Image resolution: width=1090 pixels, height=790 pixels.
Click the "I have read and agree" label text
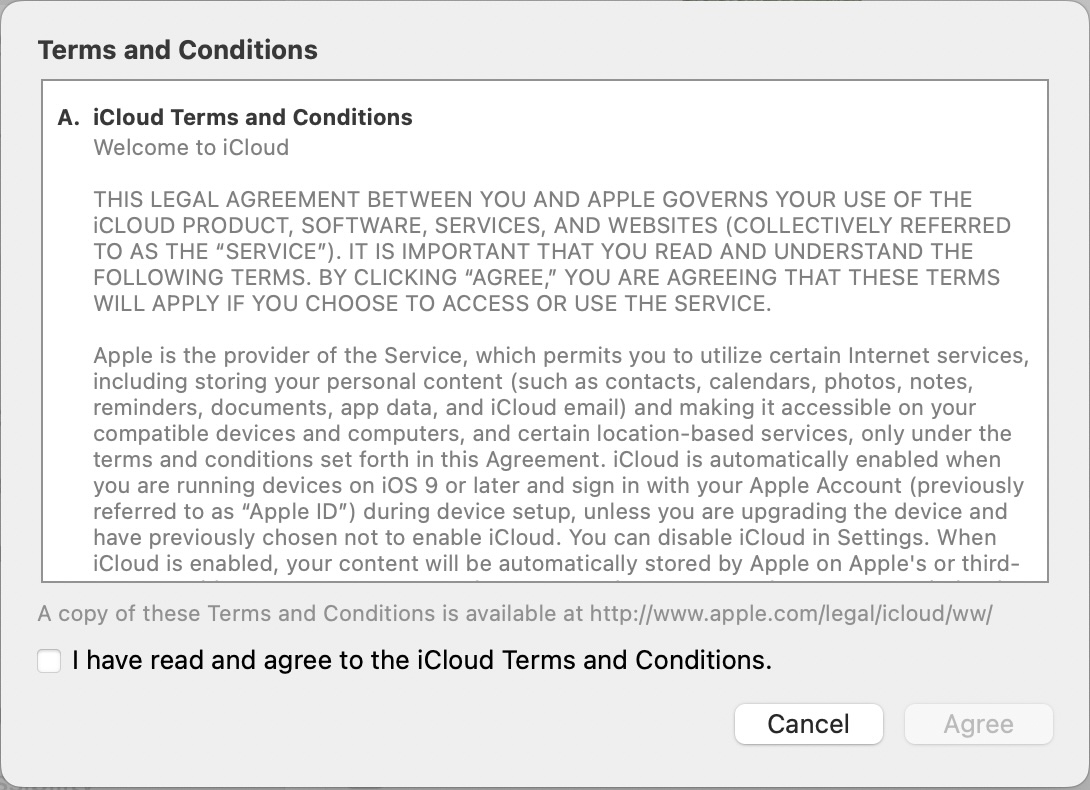pos(421,661)
